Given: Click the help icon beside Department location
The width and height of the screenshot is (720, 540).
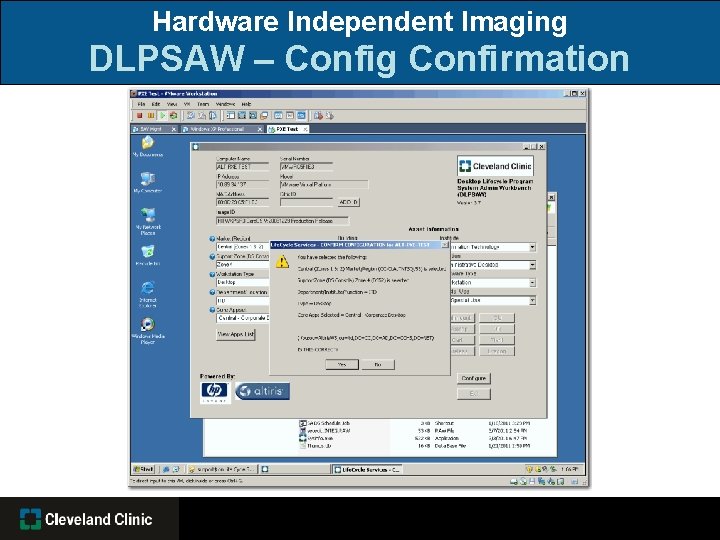Looking at the screenshot, I should pyautogui.click(x=212, y=292).
